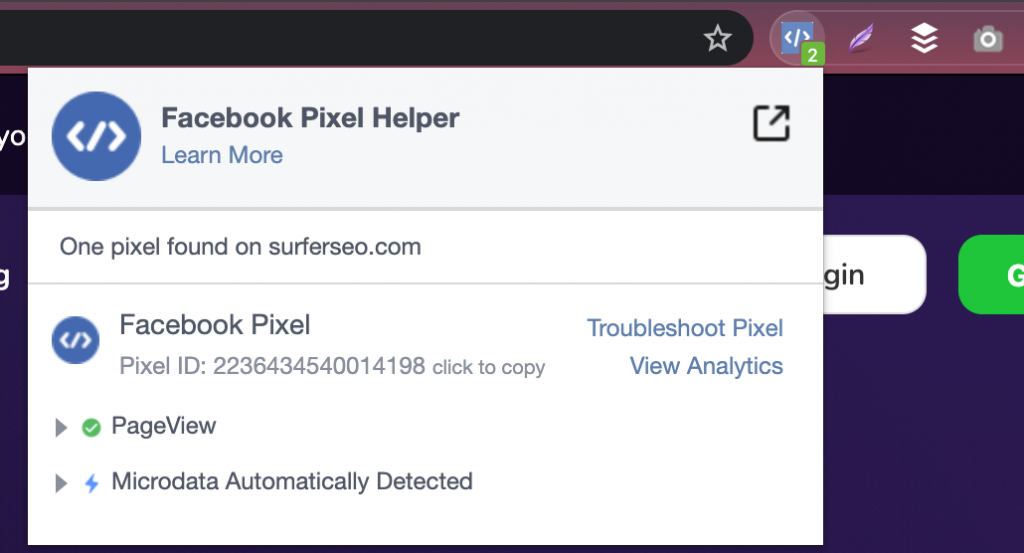
Task: Click the large Facebook Pixel Helper logo
Action: [x=96, y=136]
